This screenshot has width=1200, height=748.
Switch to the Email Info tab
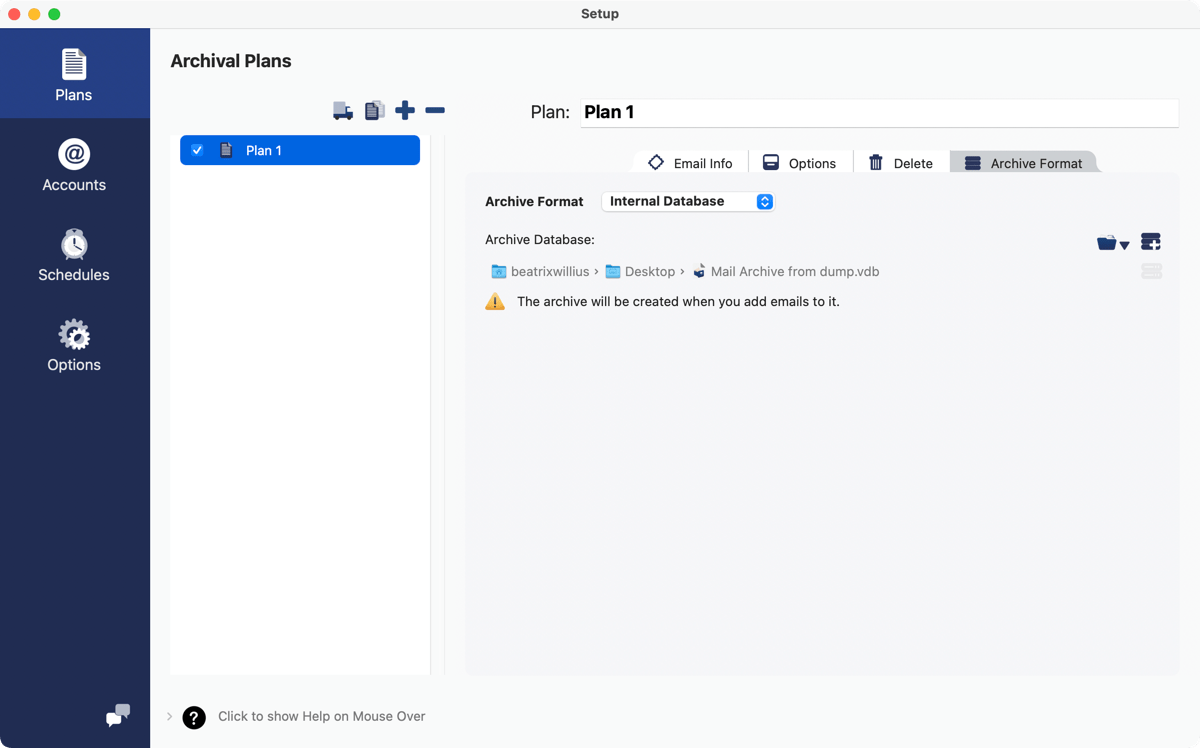click(689, 161)
